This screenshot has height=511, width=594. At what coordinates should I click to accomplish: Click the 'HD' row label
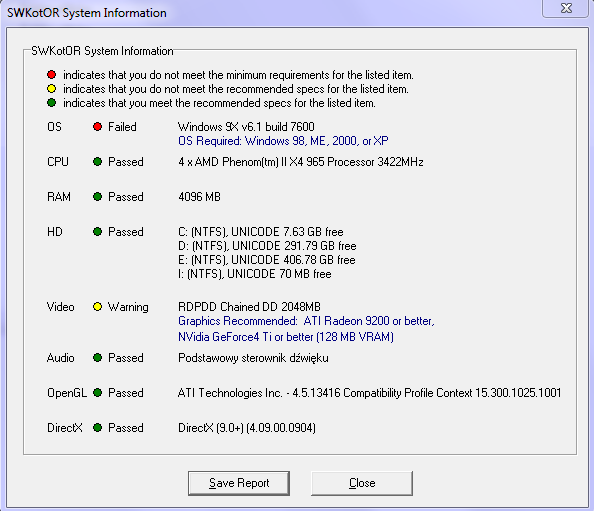(55, 232)
